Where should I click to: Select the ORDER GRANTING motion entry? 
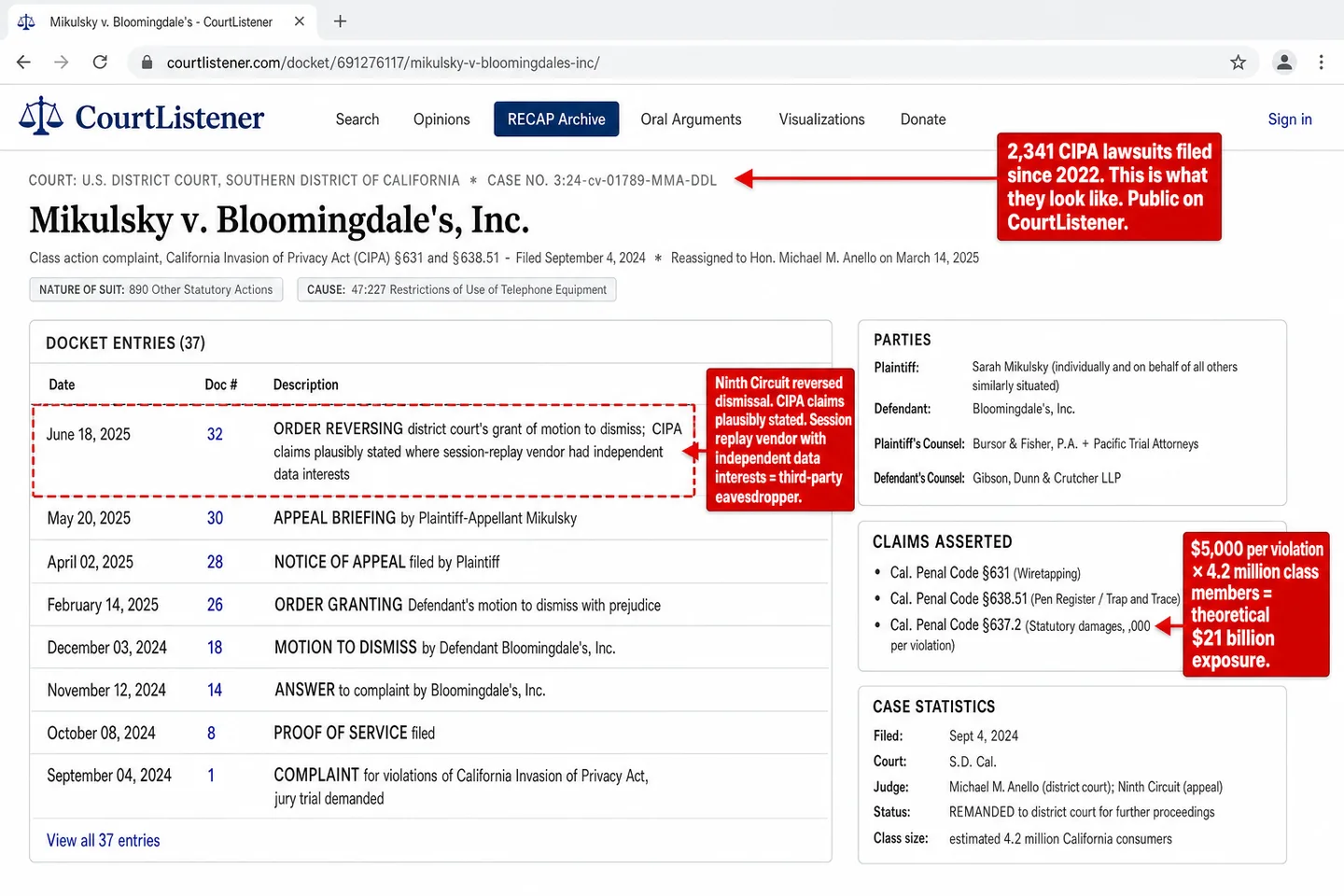(x=468, y=605)
